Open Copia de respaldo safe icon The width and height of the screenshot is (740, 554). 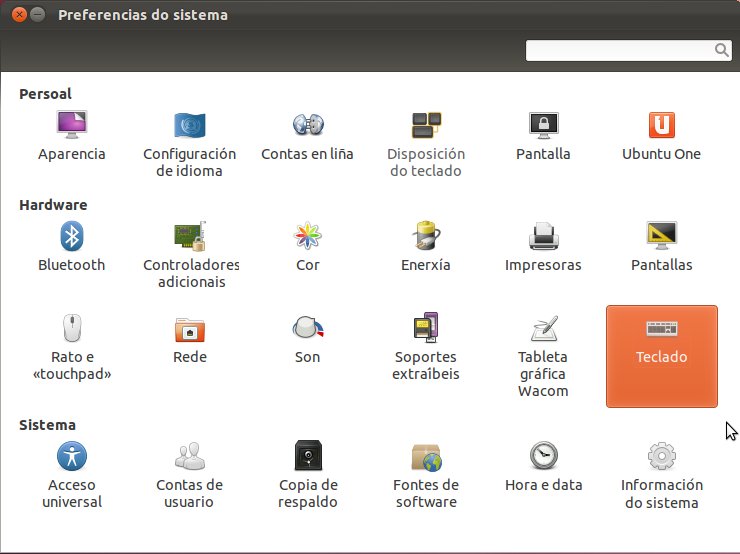(308, 455)
